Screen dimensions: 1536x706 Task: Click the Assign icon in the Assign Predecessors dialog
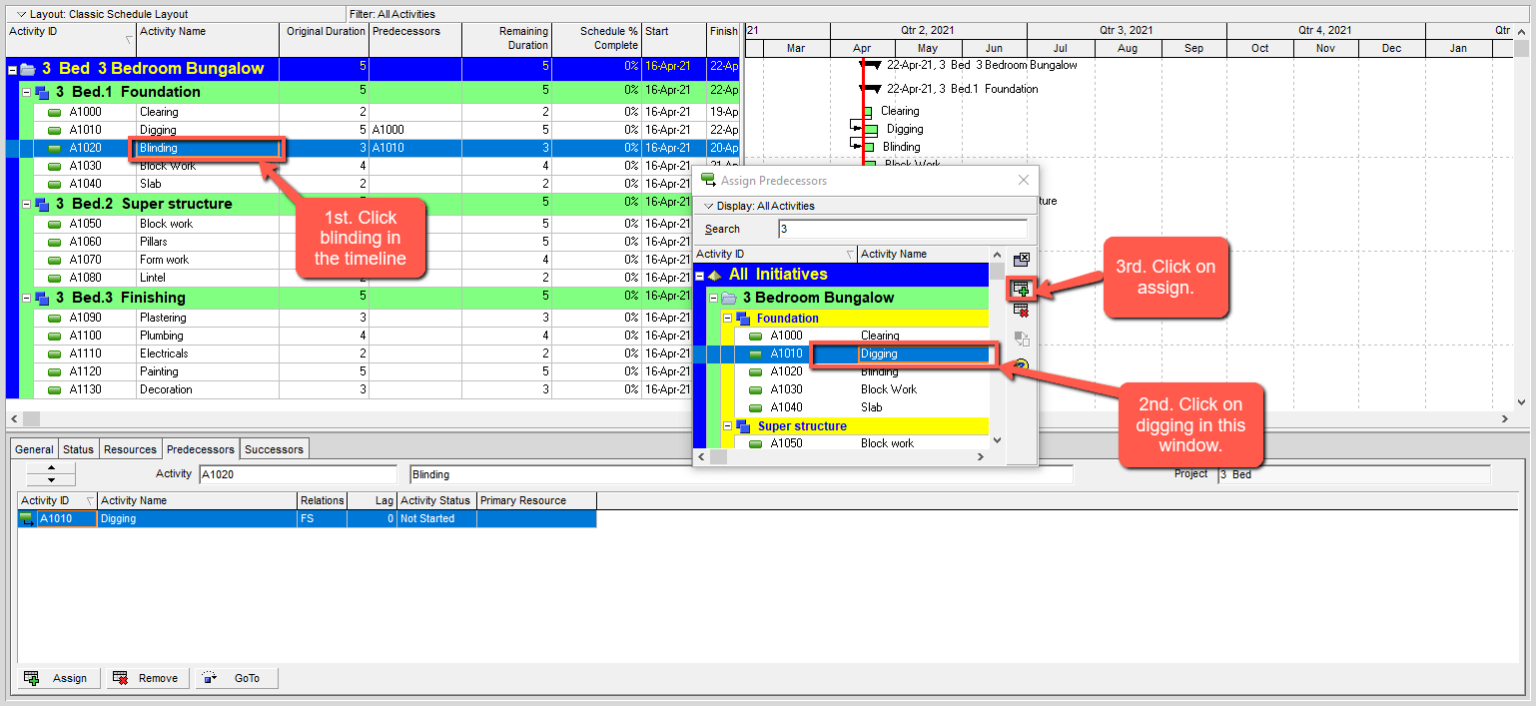pyautogui.click(x=1021, y=288)
